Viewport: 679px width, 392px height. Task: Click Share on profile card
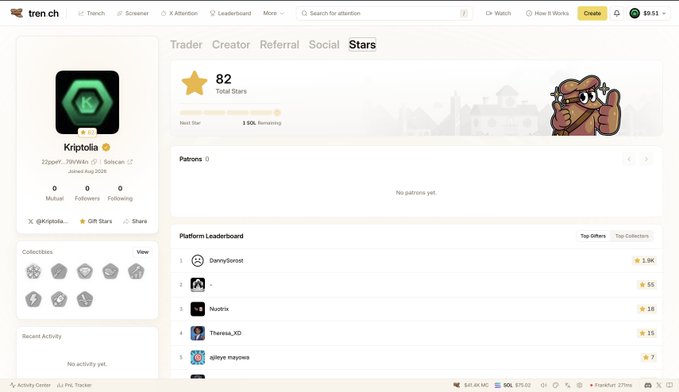[135, 221]
